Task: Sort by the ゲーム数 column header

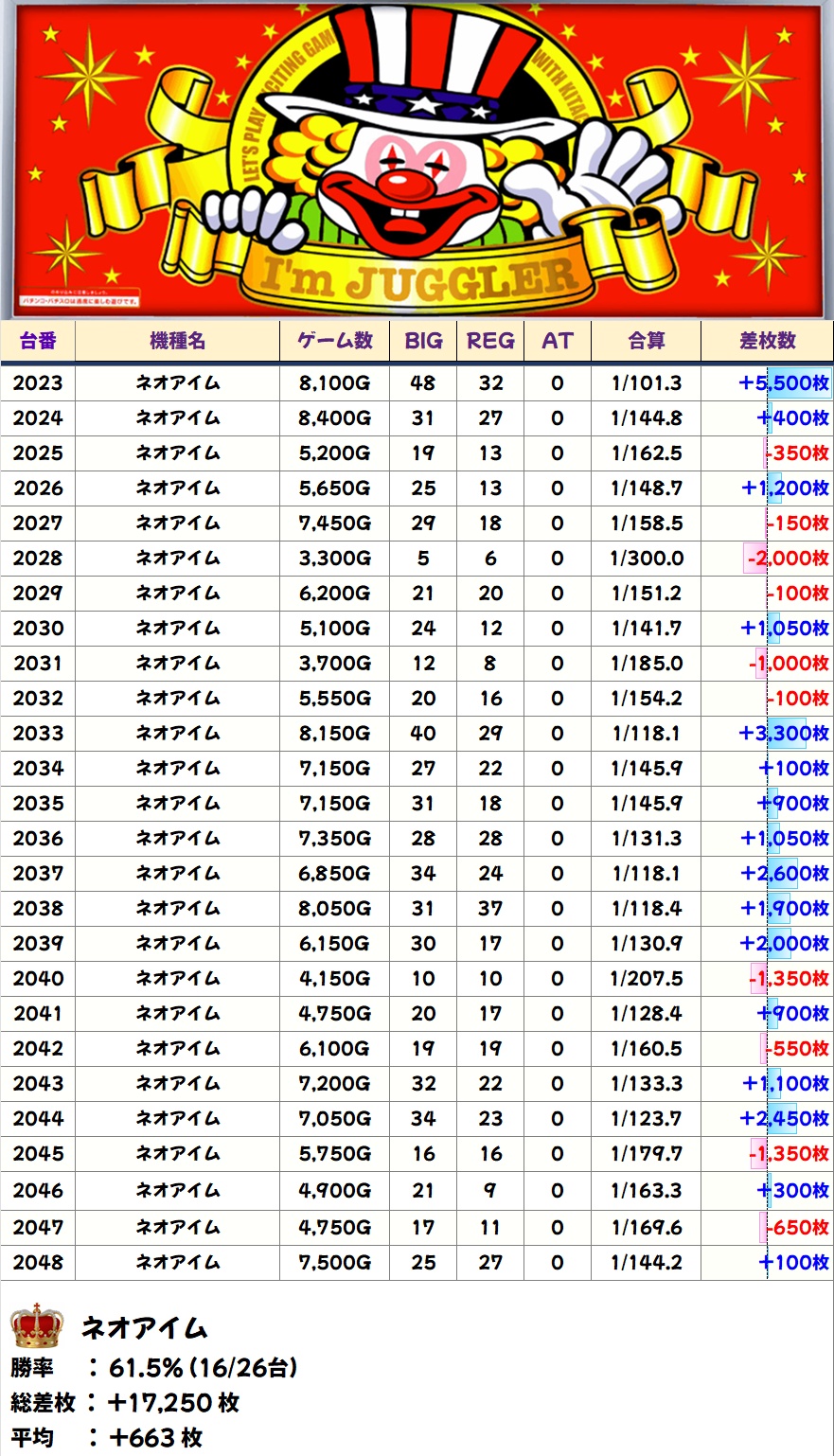Action: click(334, 341)
